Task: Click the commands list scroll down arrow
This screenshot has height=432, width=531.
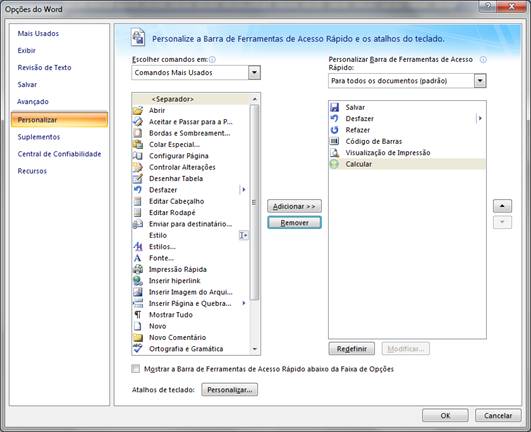Action: click(x=255, y=349)
